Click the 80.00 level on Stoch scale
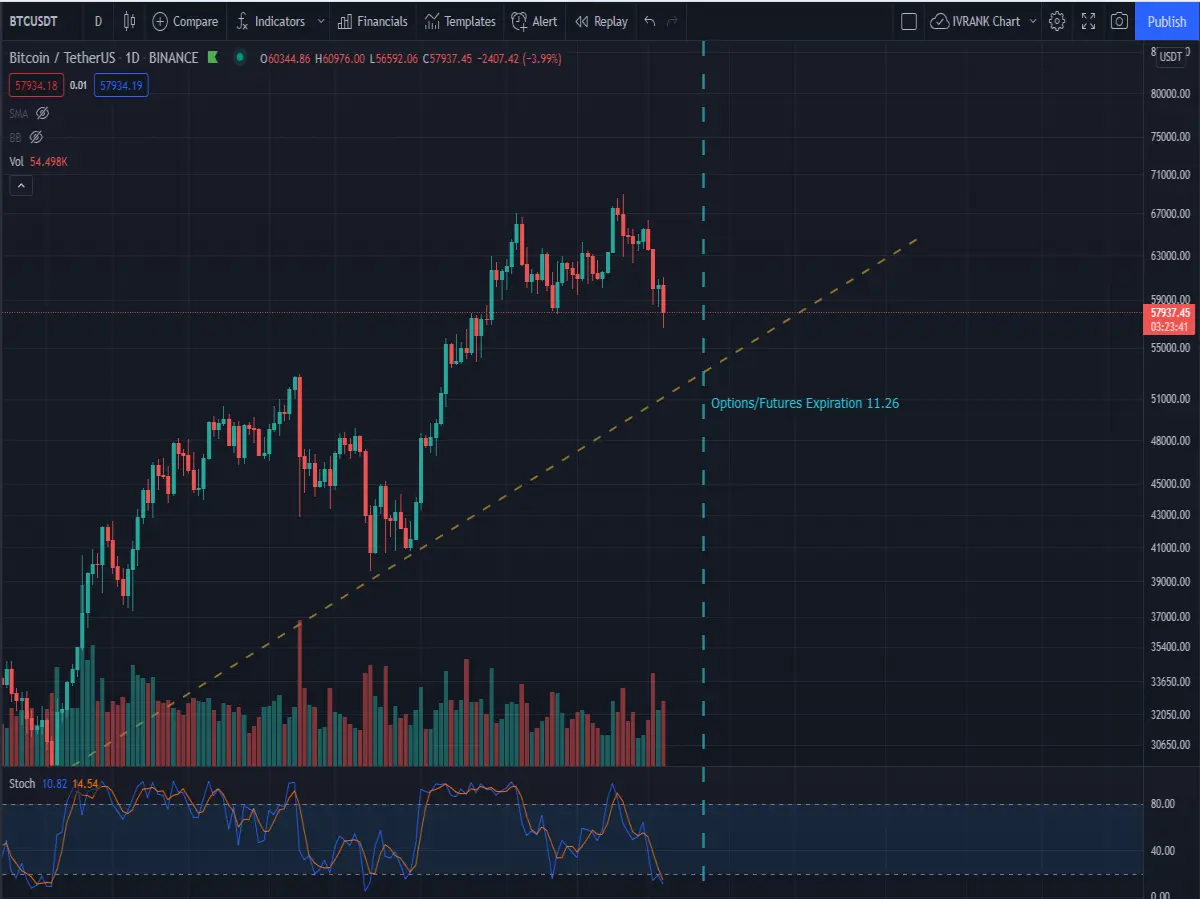Screen dimensions: 1200x899 1160,803
